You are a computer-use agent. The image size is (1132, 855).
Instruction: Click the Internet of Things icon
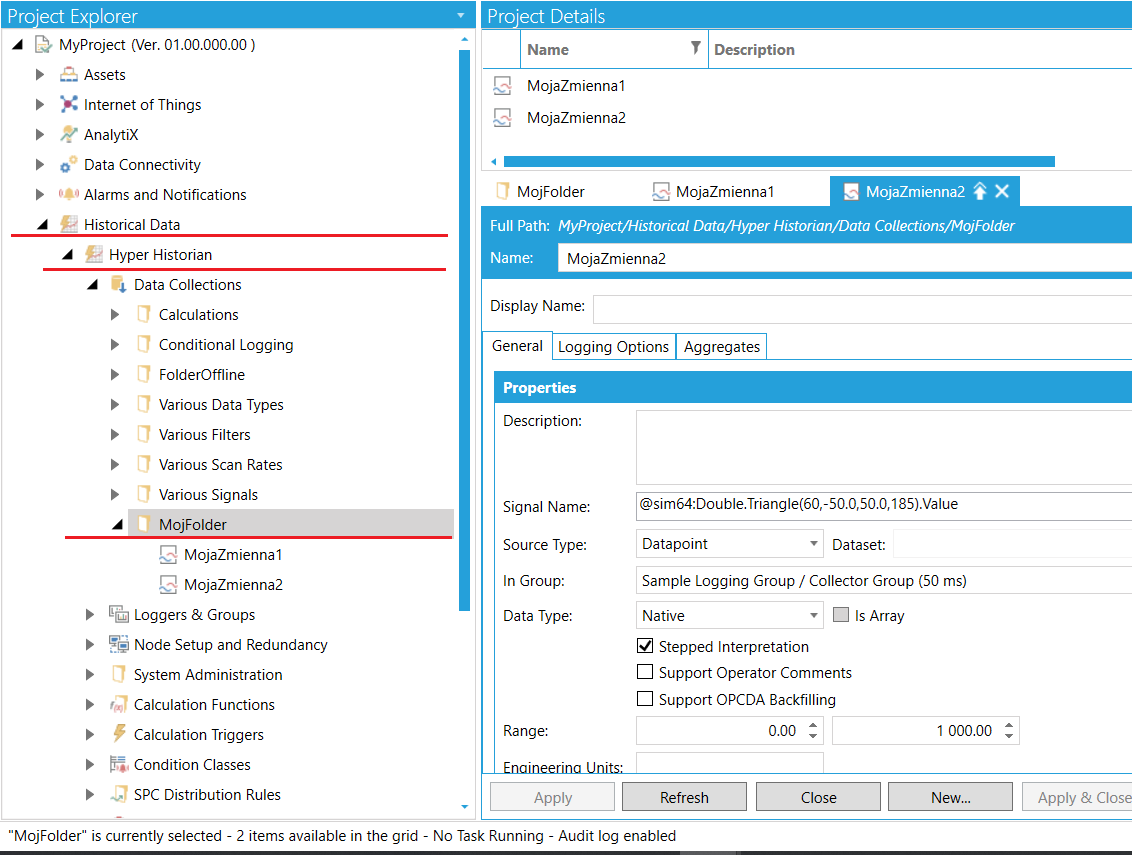click(68, 105)
